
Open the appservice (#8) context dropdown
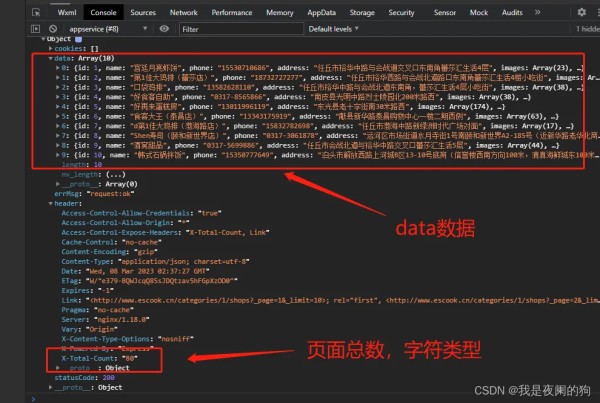[108, 29]
